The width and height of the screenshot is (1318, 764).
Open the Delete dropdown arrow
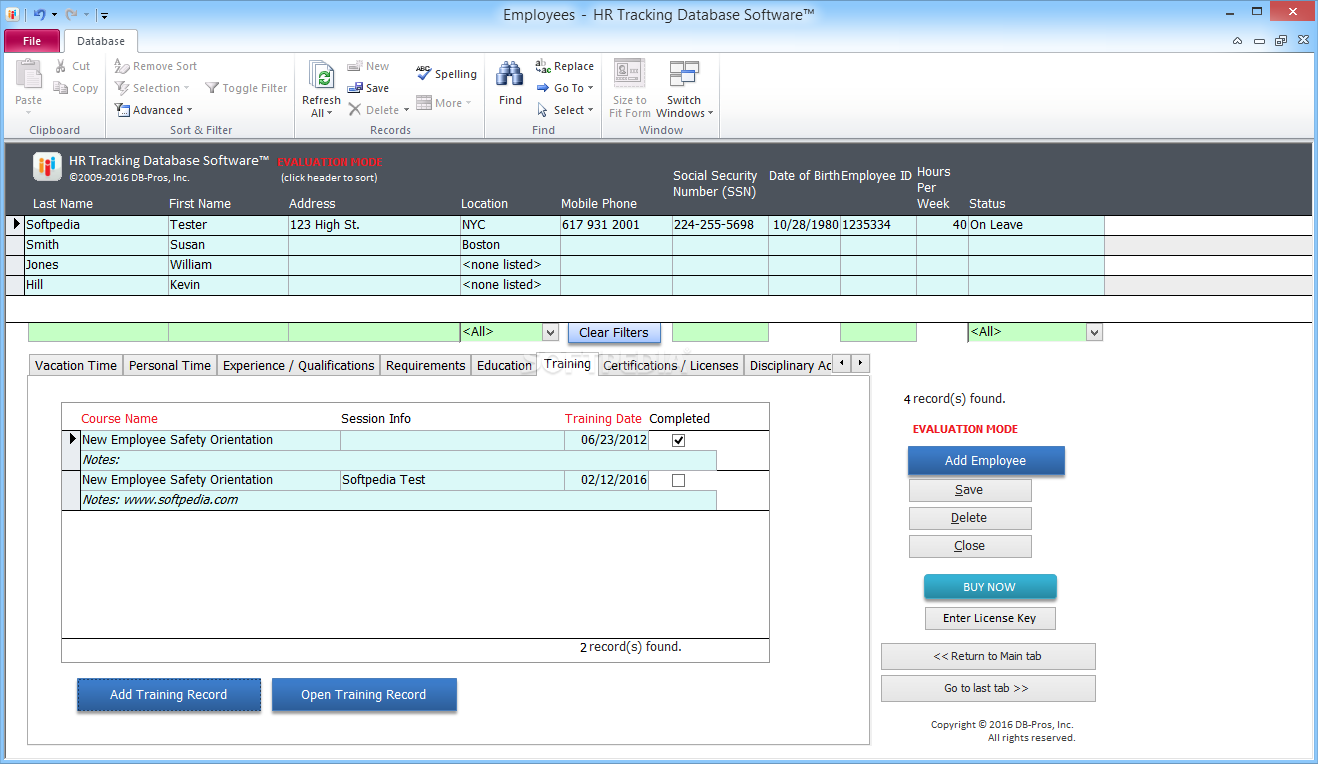pos(406,110)
